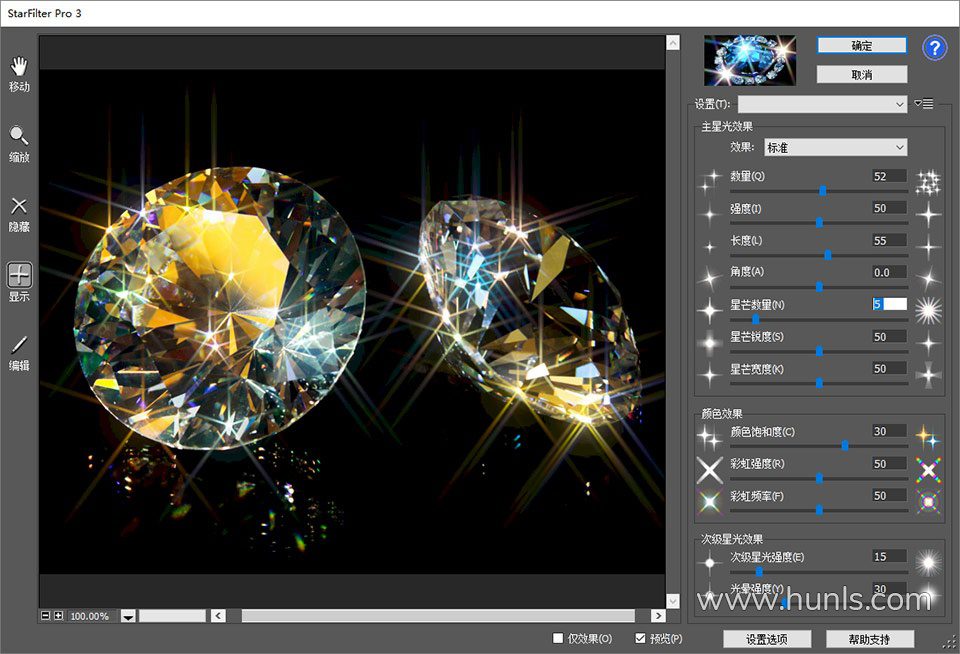
Task: Click short star icon left of 长度(L)
Action: [710, 247]
